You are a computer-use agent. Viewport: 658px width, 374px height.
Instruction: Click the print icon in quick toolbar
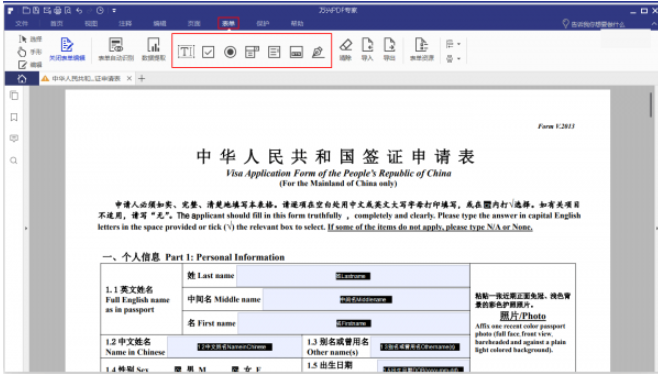pos(57,10)
